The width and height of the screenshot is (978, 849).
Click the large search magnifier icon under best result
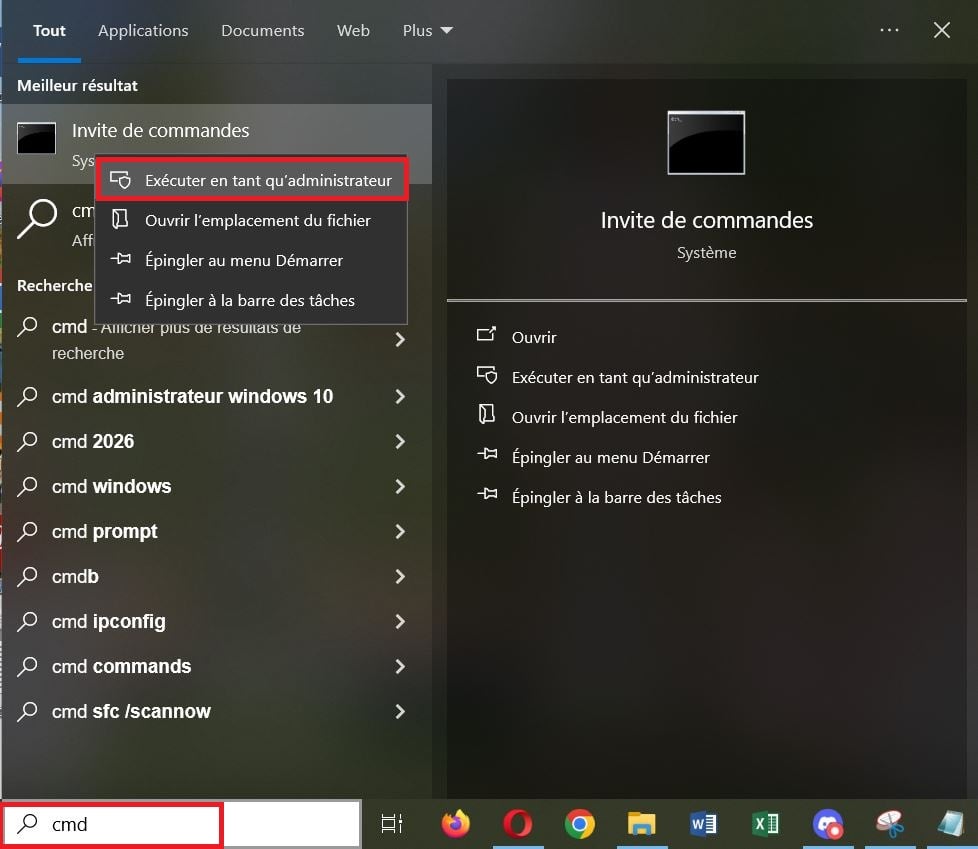coord(37,219)
